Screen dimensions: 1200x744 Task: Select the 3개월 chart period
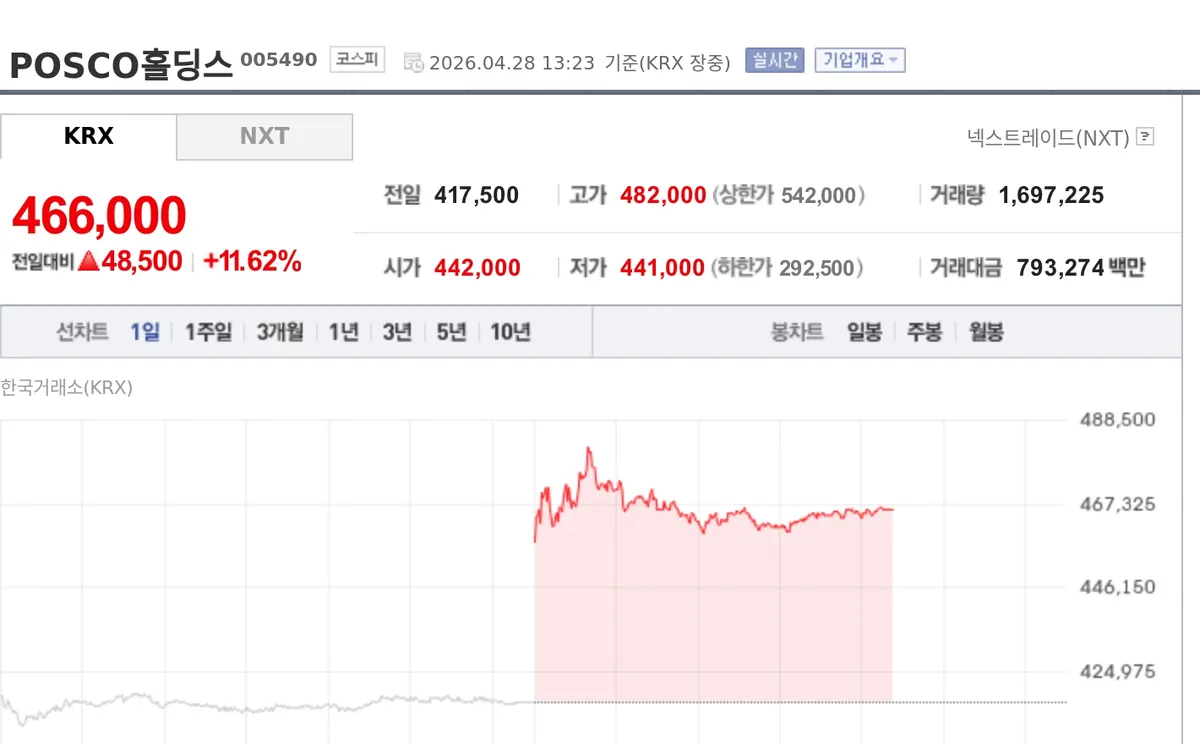pyautogui.click(x=280, y=332)
